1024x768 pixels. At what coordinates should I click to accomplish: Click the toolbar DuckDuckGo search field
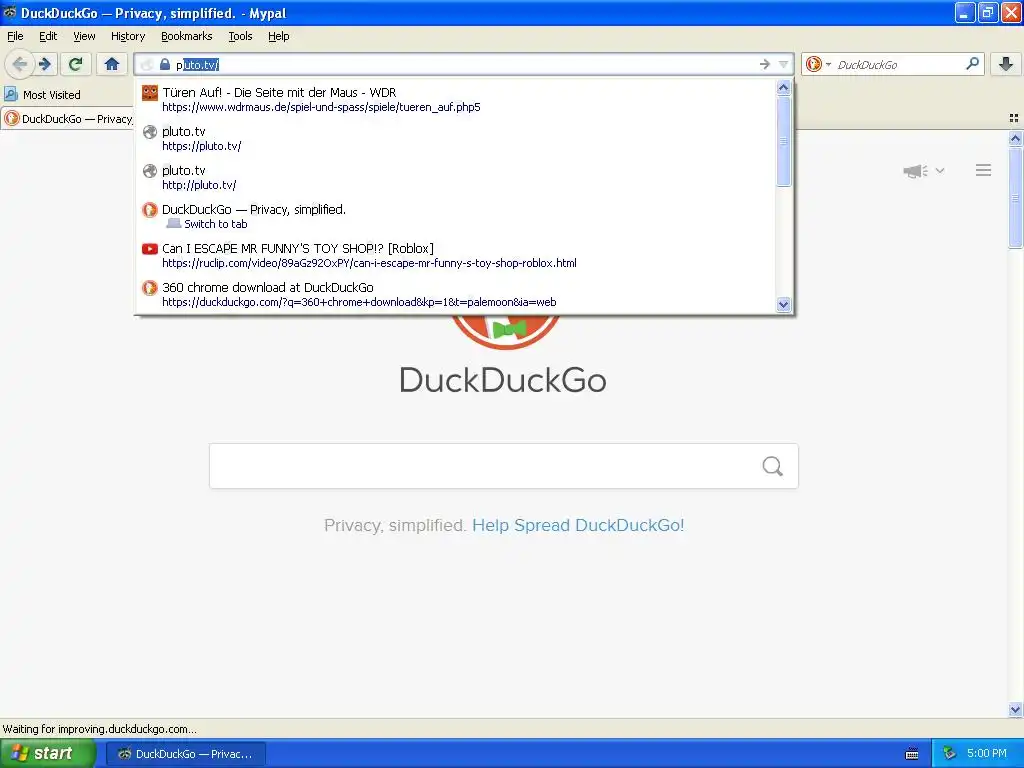900,64
